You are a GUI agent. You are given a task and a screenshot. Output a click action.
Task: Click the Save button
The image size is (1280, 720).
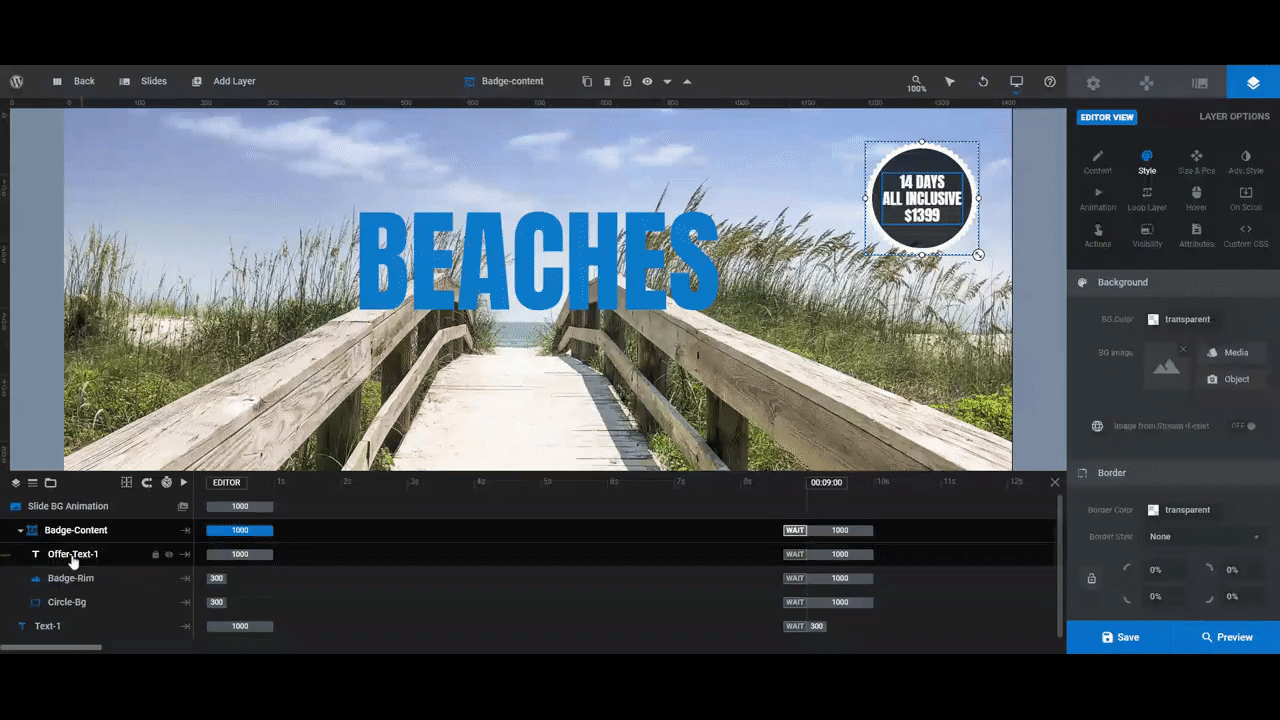pyautogui.click(x=1119, y=637)
